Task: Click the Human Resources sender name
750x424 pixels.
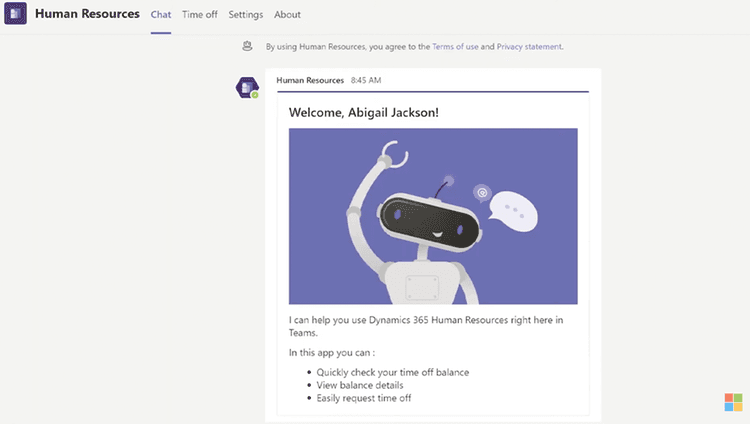Action: [310, 80]
